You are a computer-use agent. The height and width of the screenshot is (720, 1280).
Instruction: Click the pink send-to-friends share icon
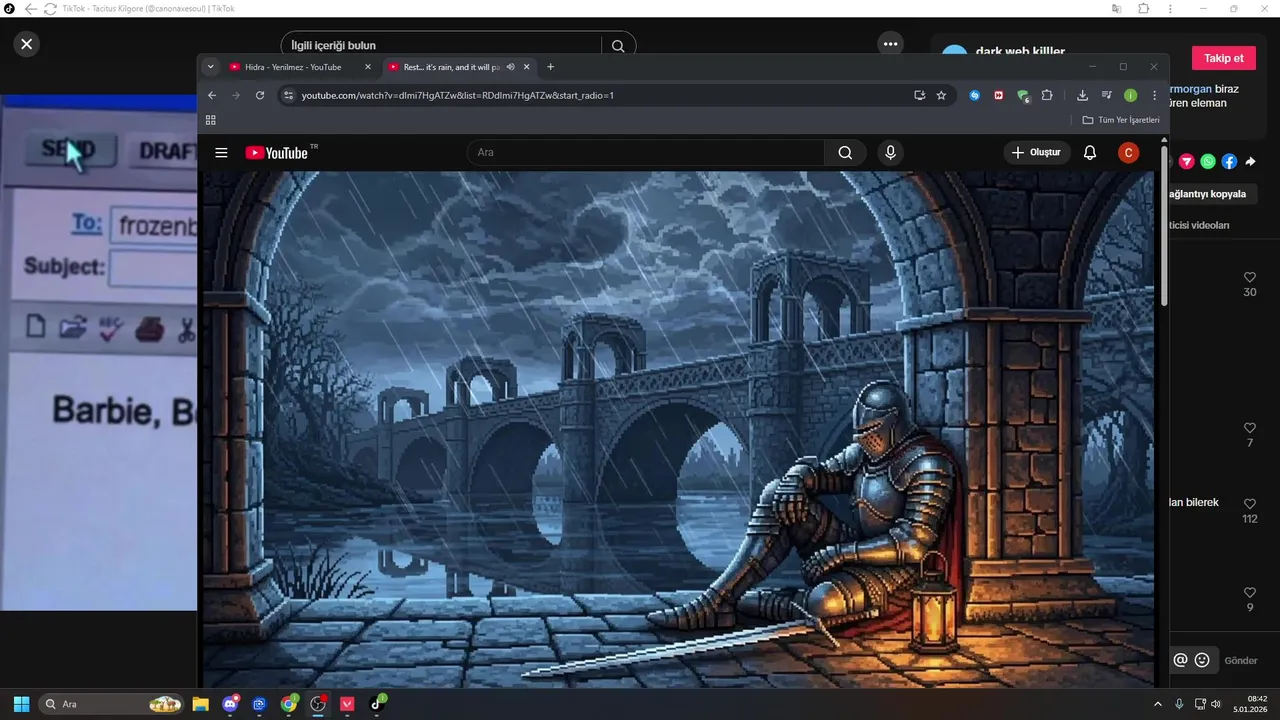click(x=1187, y=161)
